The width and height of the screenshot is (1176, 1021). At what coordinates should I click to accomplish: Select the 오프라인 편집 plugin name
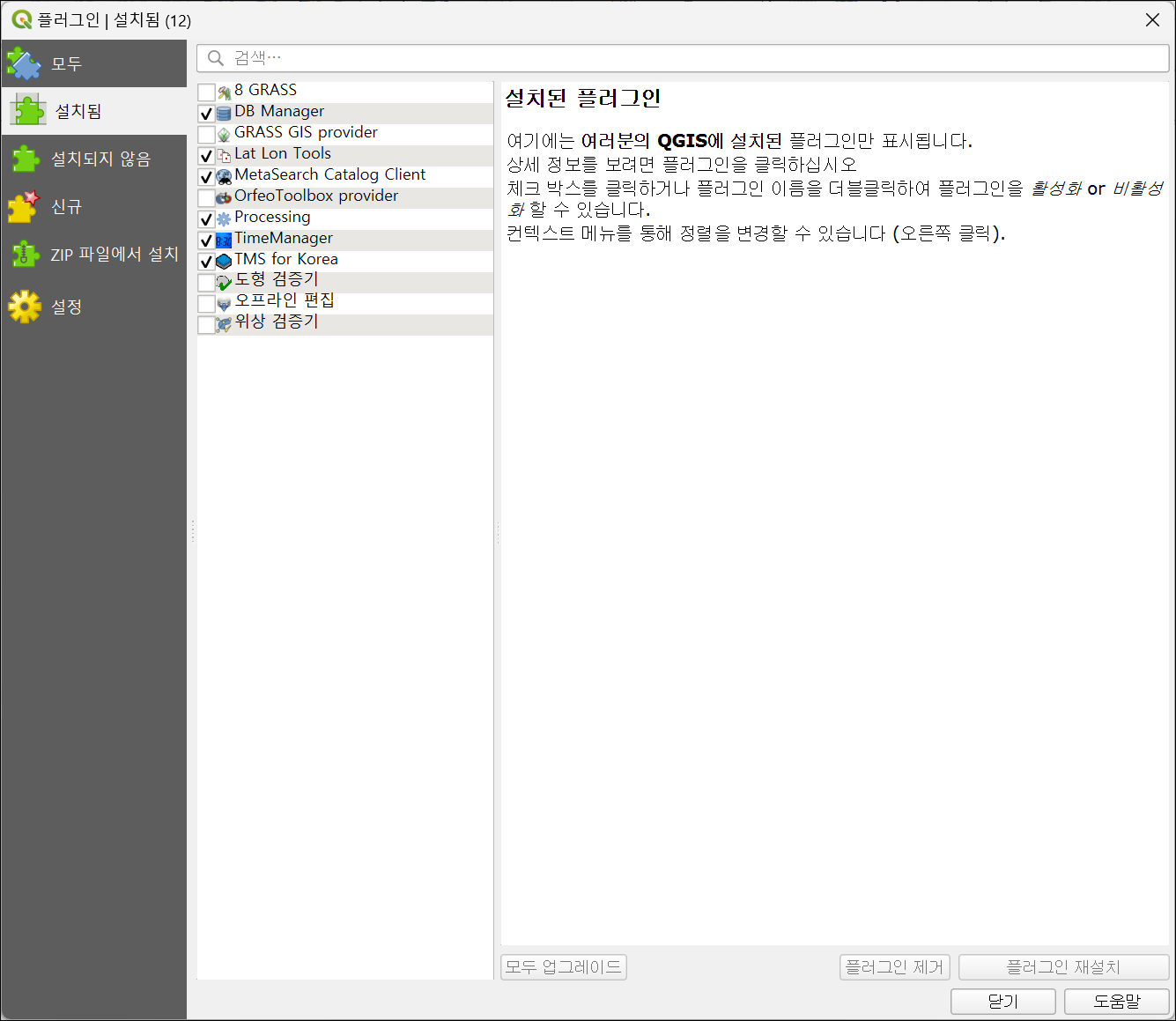[x=285, y=300]
